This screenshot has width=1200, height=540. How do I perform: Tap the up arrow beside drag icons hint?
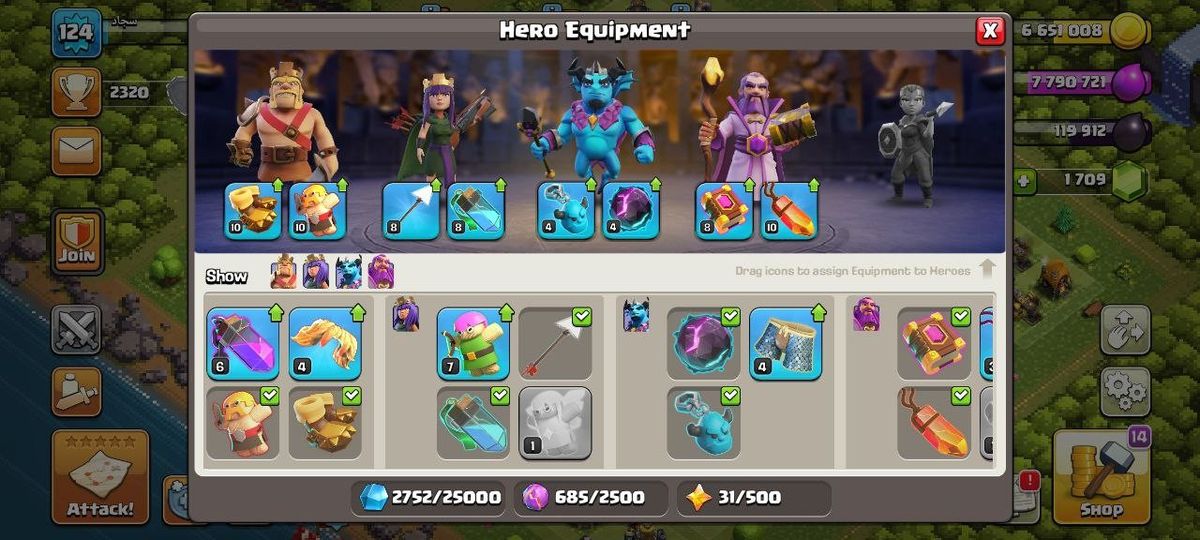point(987,268)
